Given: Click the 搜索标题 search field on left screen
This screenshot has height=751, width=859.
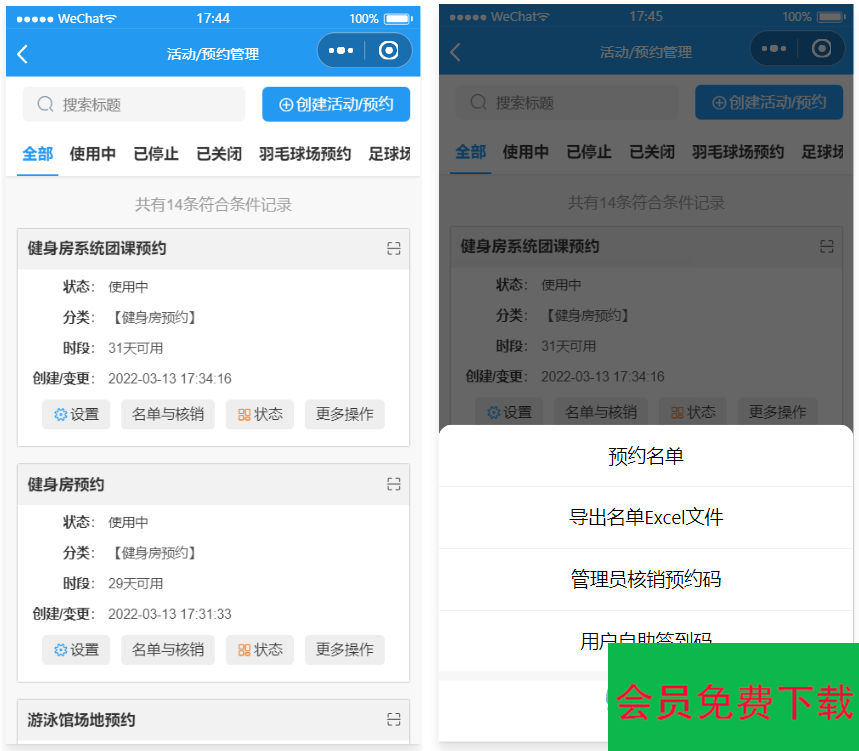Looking at the screenshot, I should (x=133, y=104).
